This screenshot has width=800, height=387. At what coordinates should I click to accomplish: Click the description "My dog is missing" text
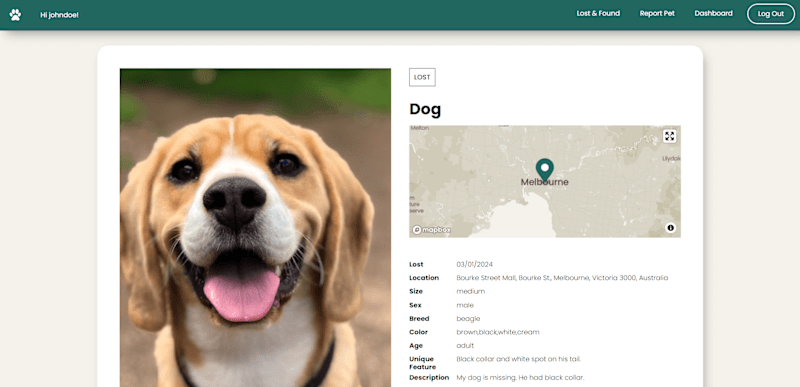520,378
